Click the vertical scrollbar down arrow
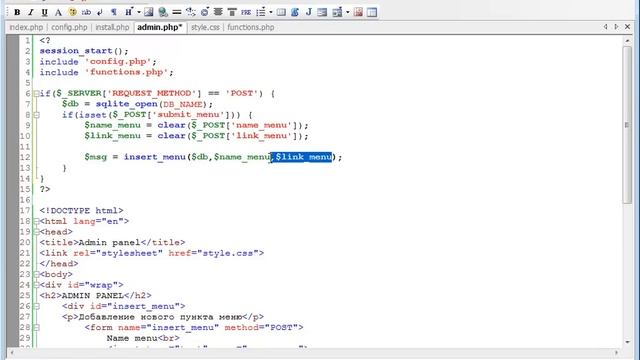This screenshot has height=360, width=640. [x=627, y=342]
